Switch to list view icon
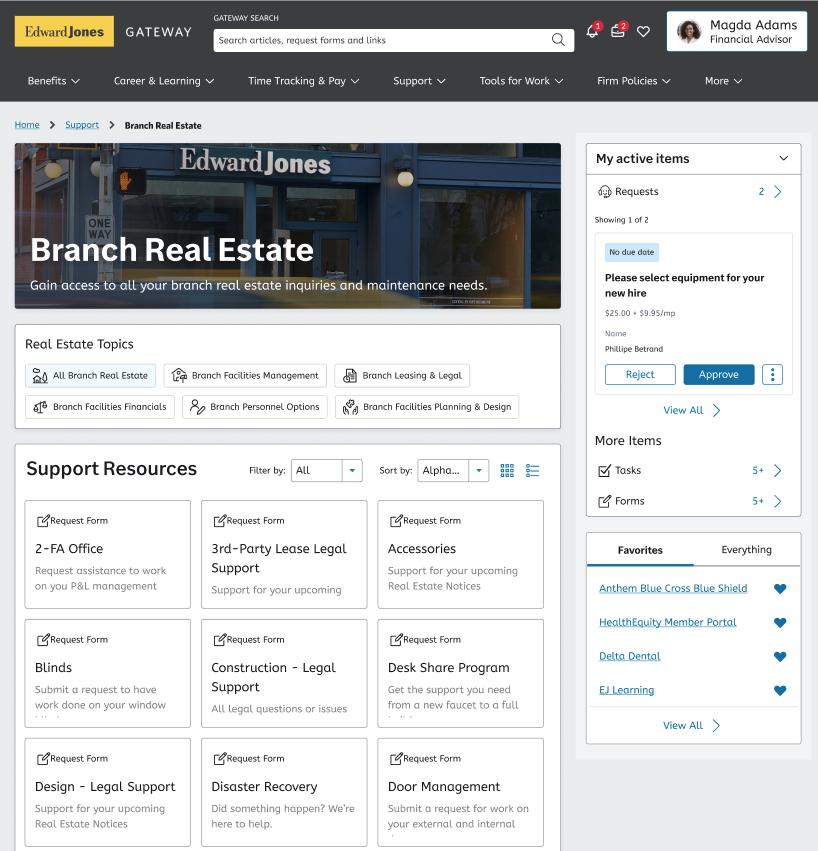This screenshot has height=851, width=818. pyautogui.click(x=532, y=471)
